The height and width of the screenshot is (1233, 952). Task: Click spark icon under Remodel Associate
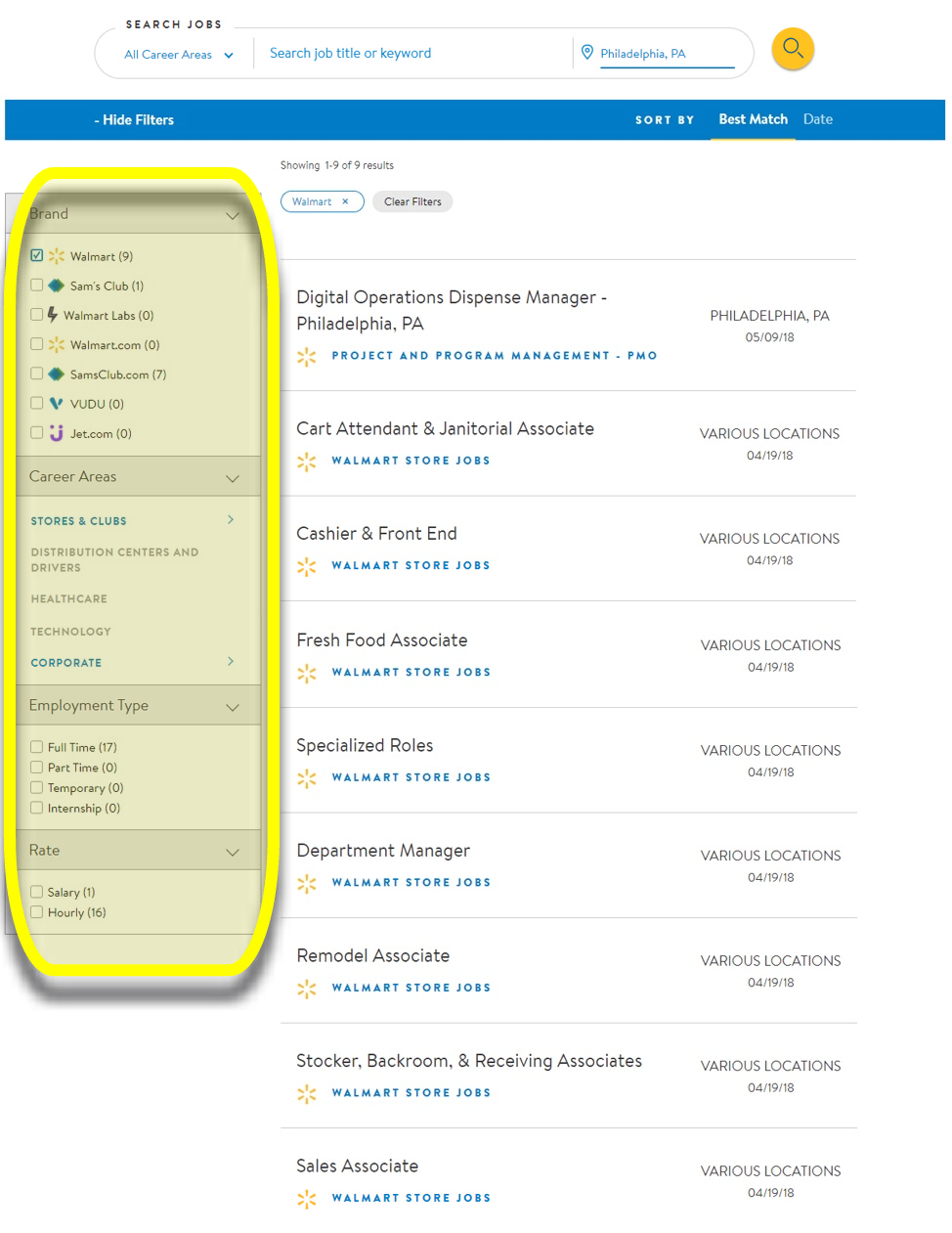307,989
